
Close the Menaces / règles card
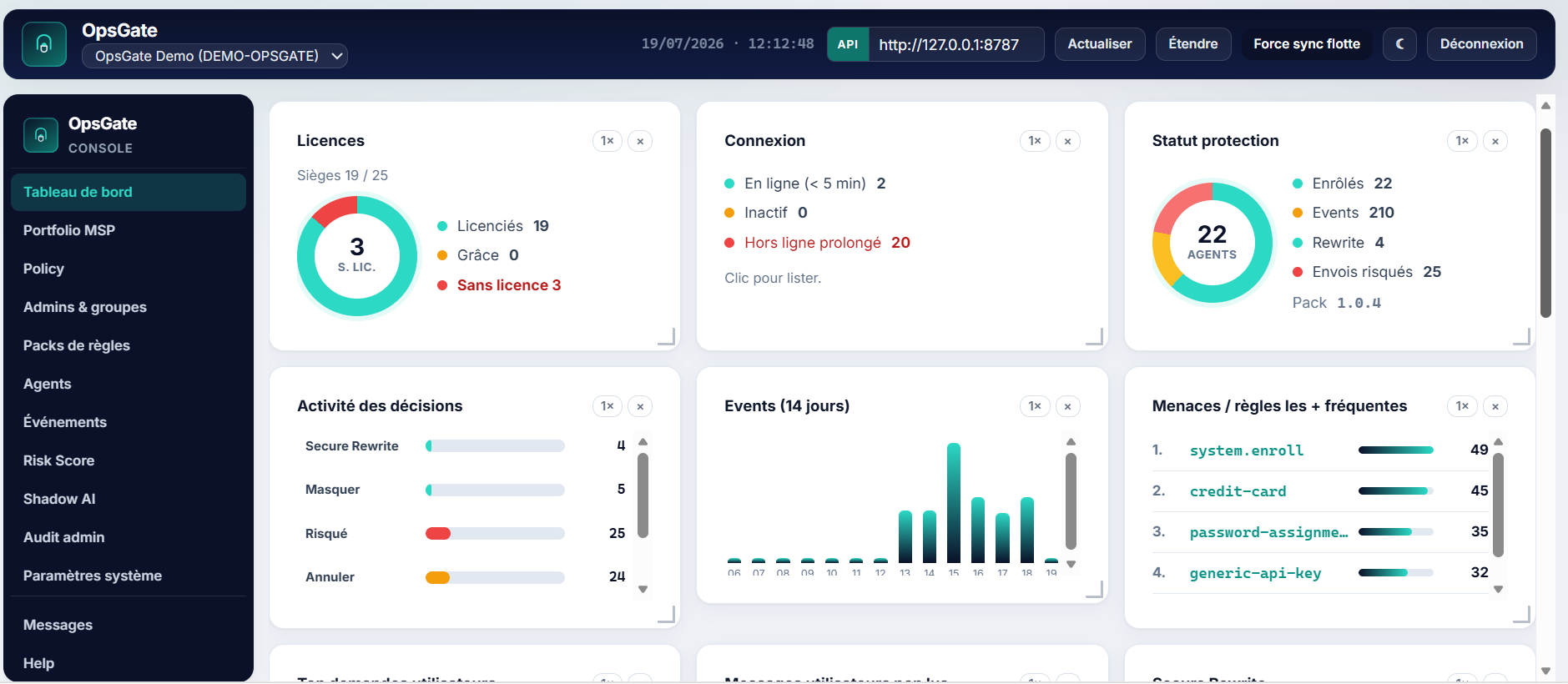[1495, 406]
